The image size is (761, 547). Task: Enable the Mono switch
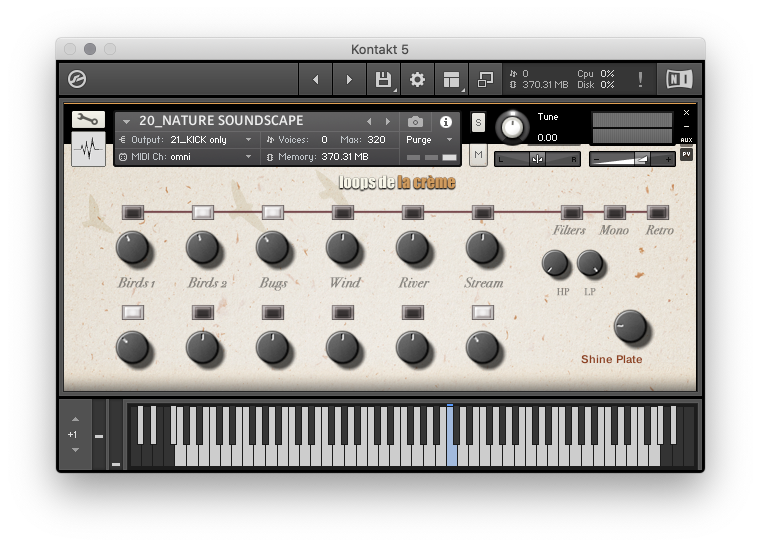[614, 212]
